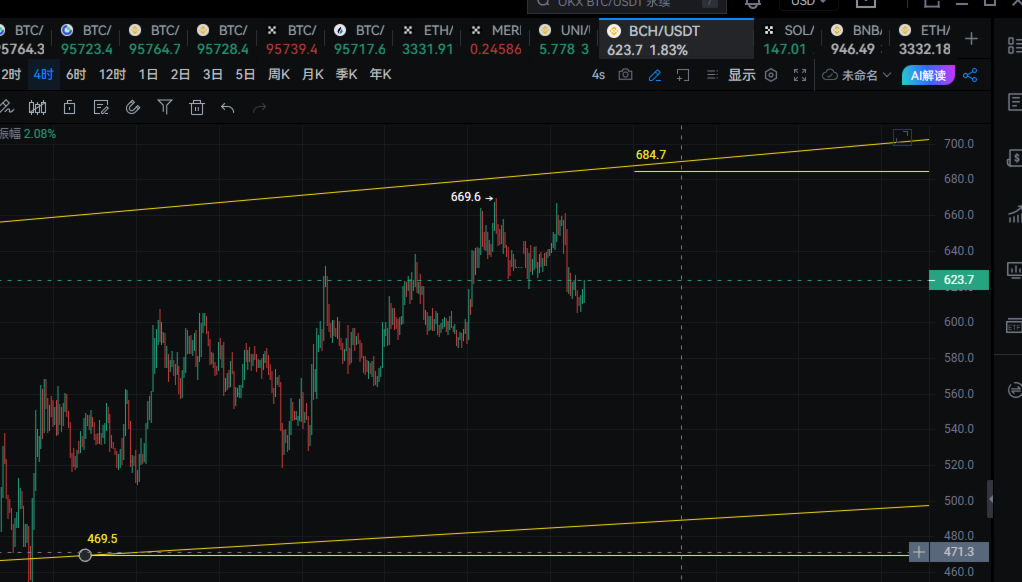Expand the 未命名 template dropdown
The height and width of the screenshot is (582, 1022).
tap(856, 75)
